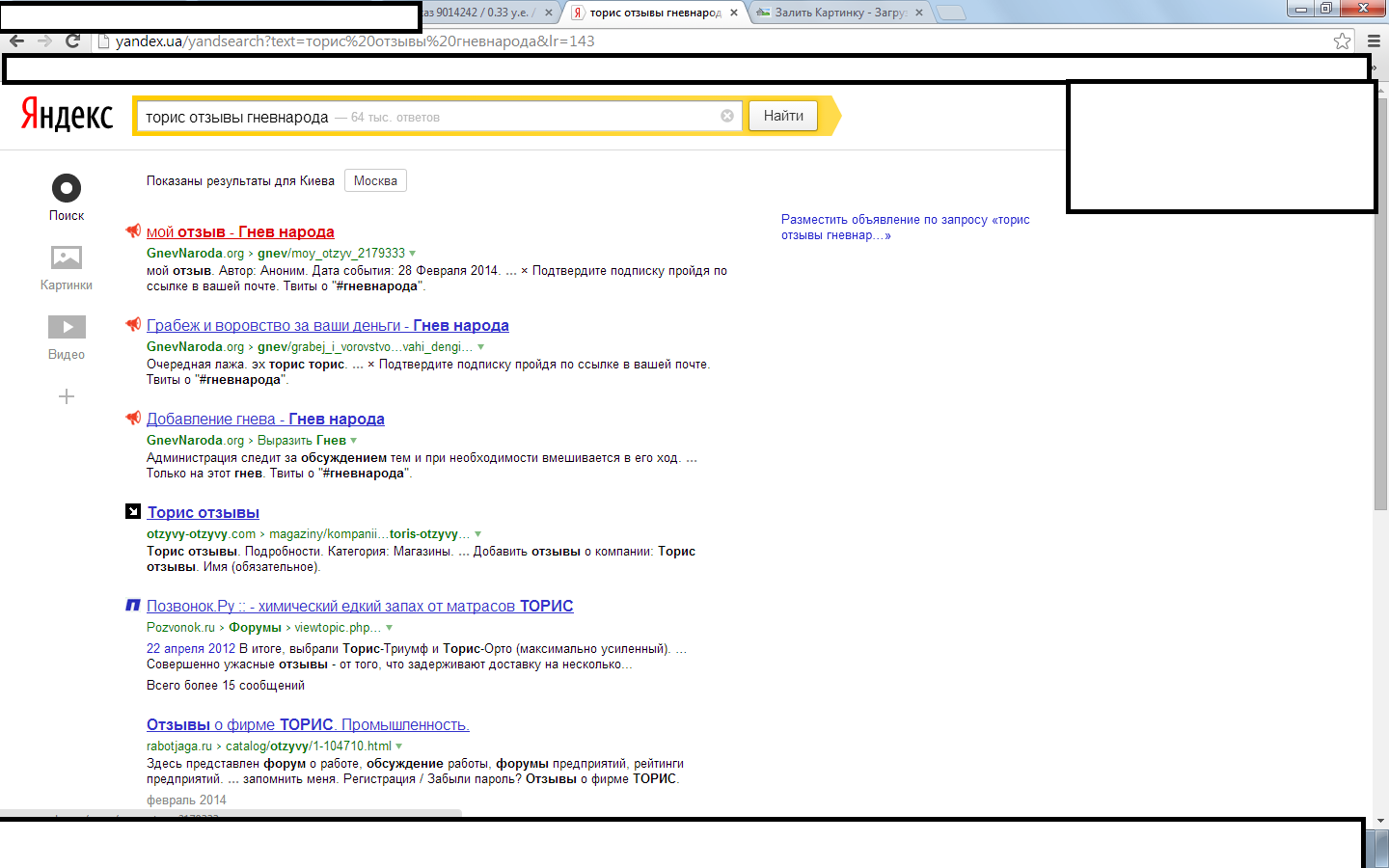This screenshot has height=868, width=1389.
Task: Close the торис отзывы гневнарод tab
Action: coord(734,13)
